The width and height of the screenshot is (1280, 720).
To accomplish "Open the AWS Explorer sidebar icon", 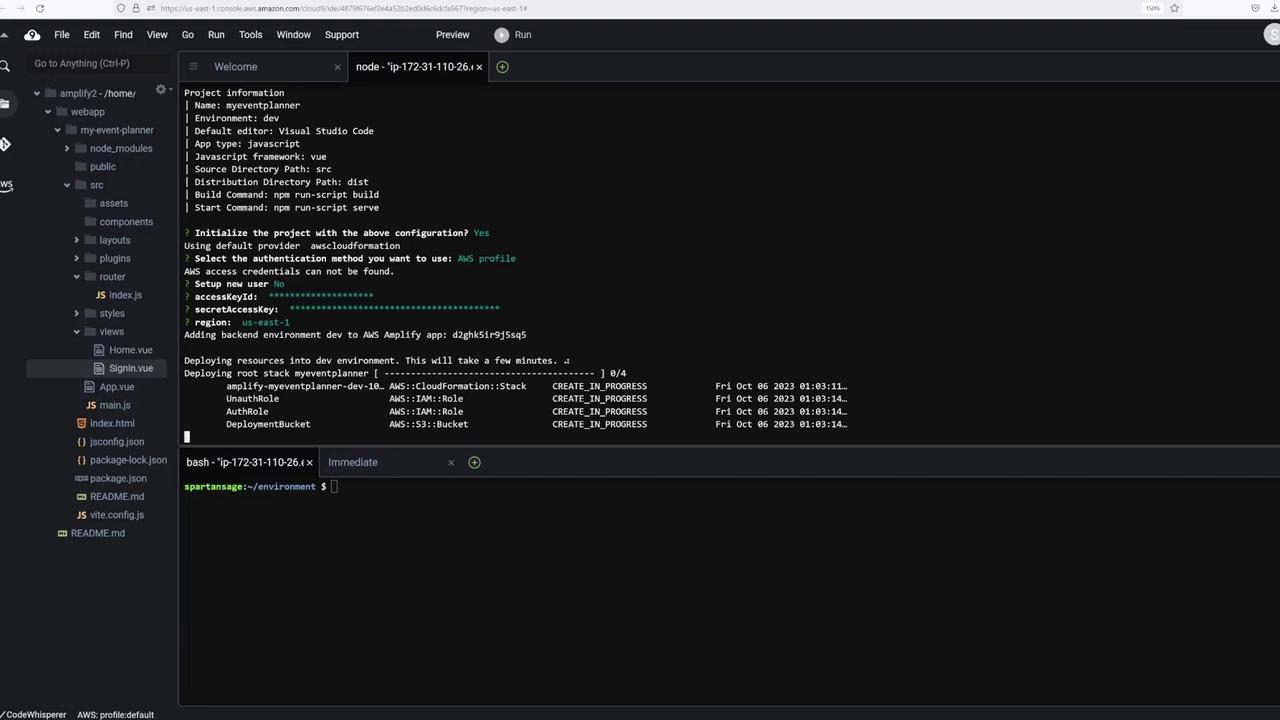I will [x=6, y=185].
